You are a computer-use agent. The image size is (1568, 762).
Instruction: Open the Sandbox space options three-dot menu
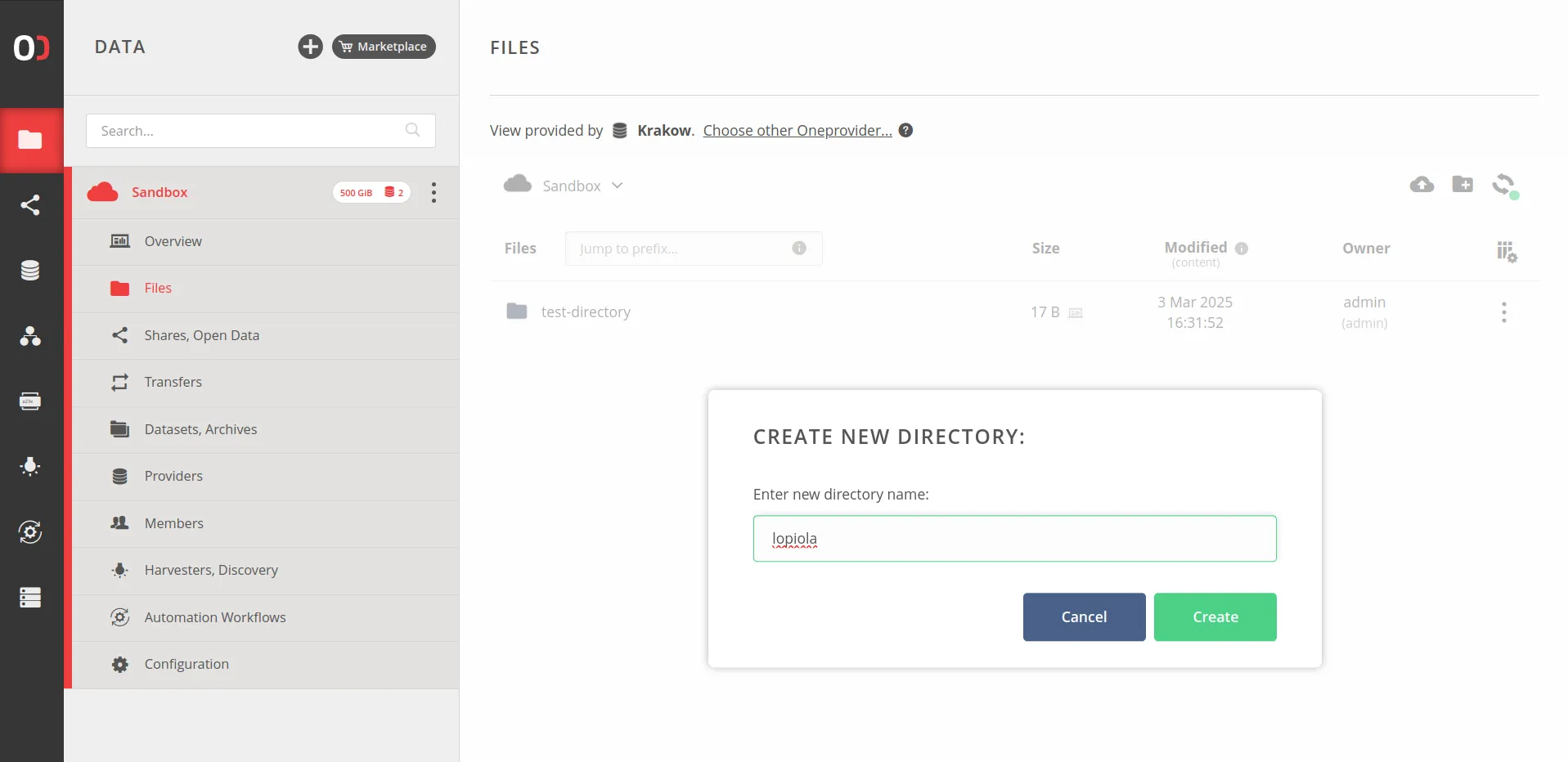(434, 192)
